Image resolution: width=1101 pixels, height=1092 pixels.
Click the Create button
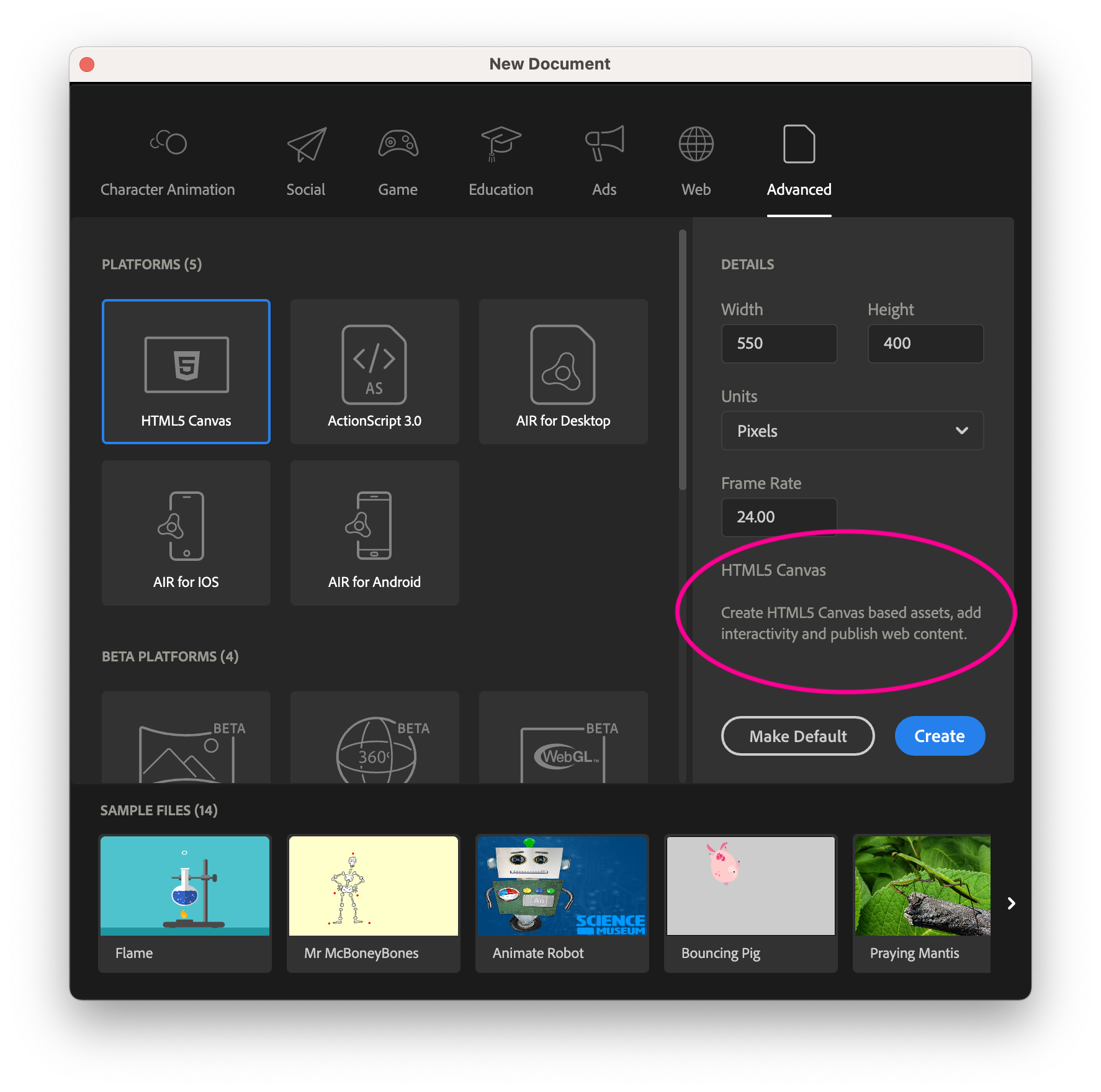[939, 736]
